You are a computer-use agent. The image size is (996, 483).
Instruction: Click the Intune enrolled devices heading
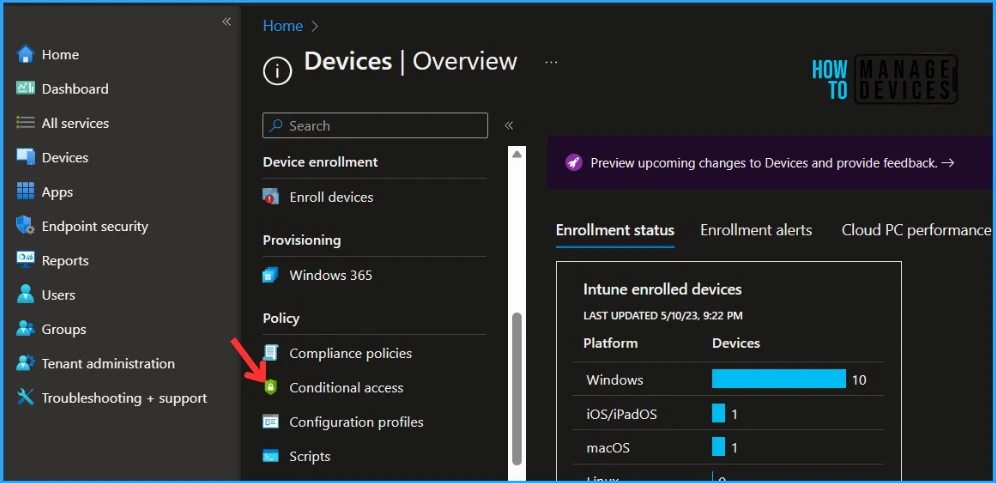coord(663,289)
